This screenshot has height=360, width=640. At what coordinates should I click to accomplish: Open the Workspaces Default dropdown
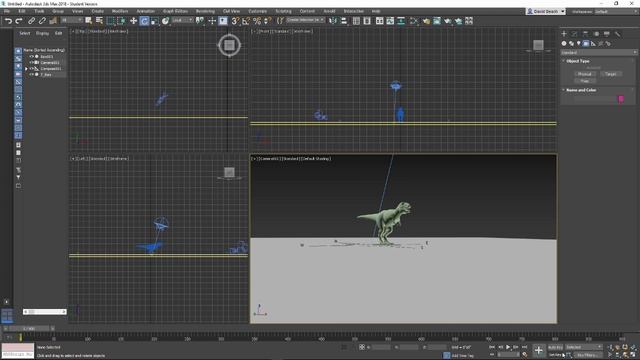[615, 11]
